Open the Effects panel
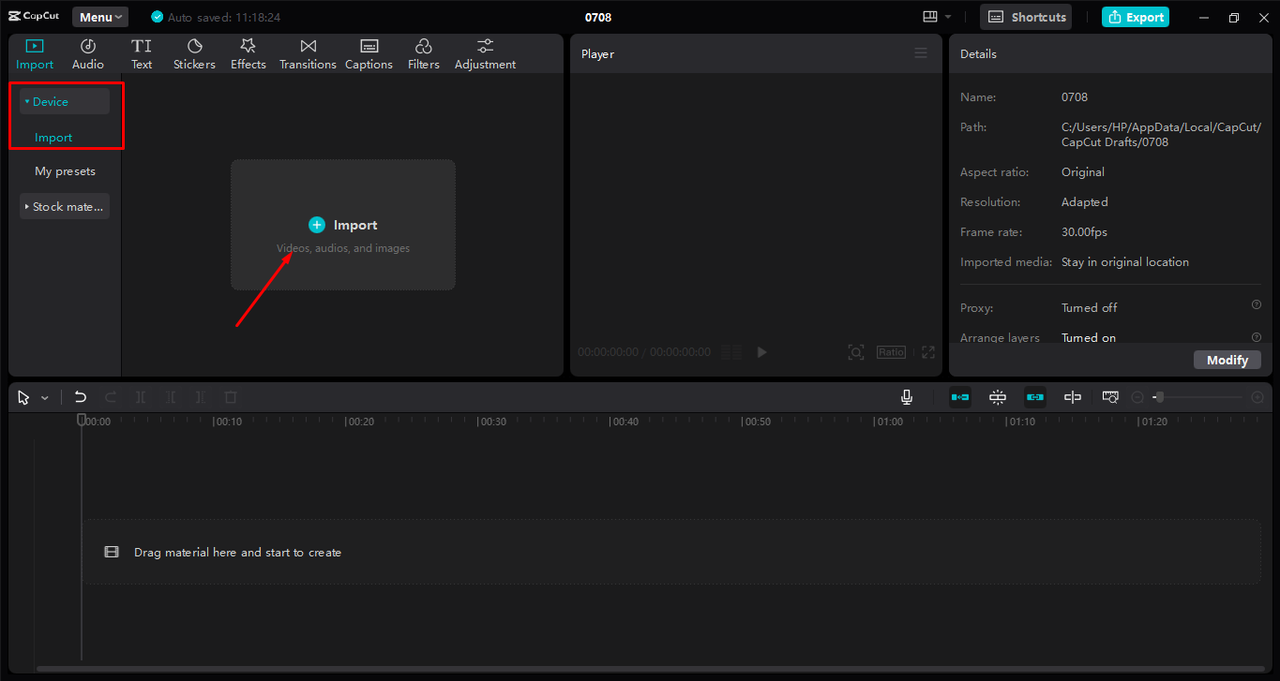1280x681 pixels. (x=248, y=54)
